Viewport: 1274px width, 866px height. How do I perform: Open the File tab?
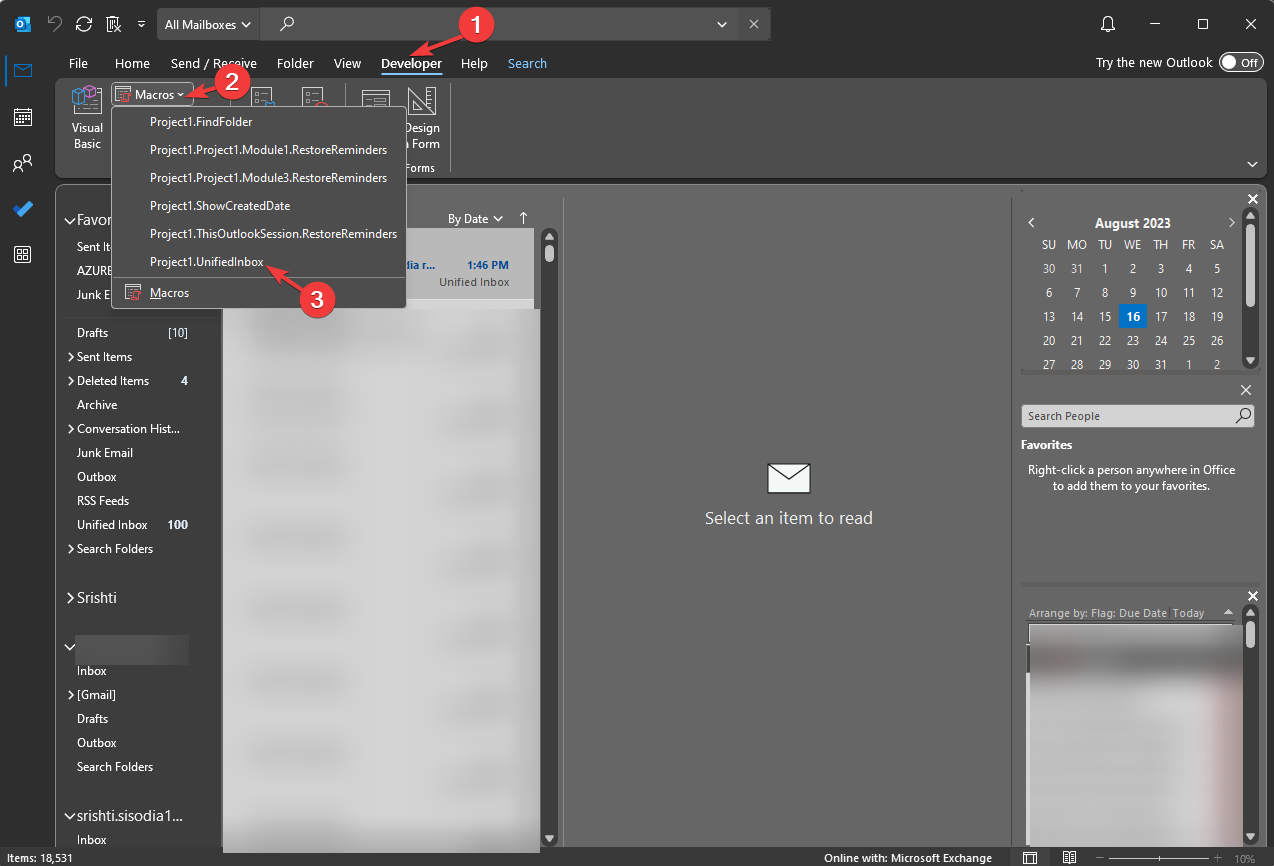click(78, 63)
